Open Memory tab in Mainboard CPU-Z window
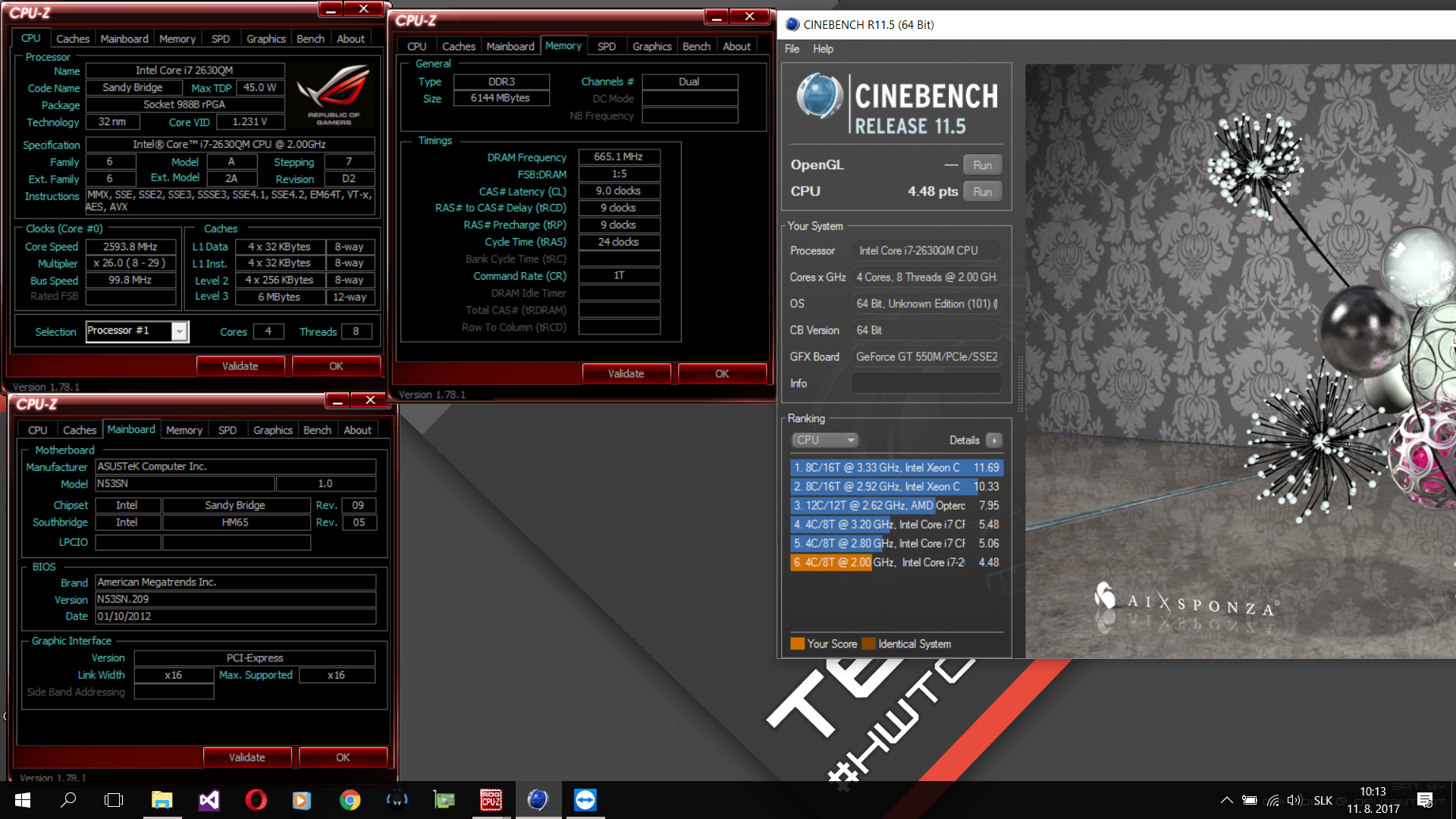Screen dimensions: 1456x819 (184, 430)
